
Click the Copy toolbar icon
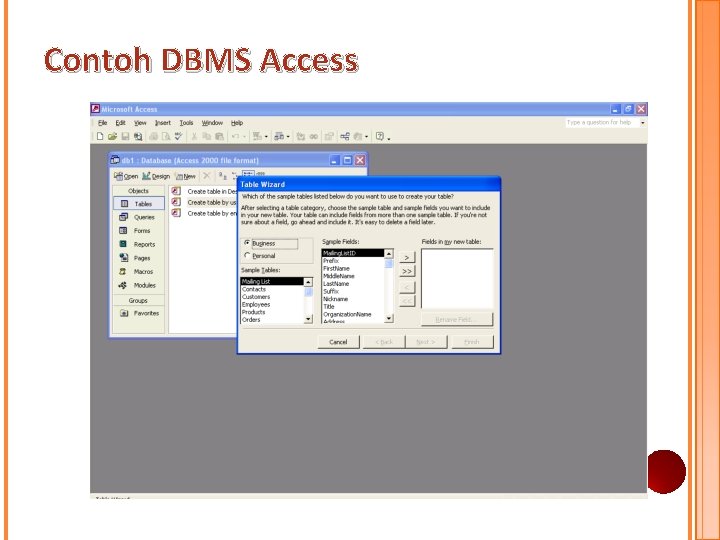(207, 136)
